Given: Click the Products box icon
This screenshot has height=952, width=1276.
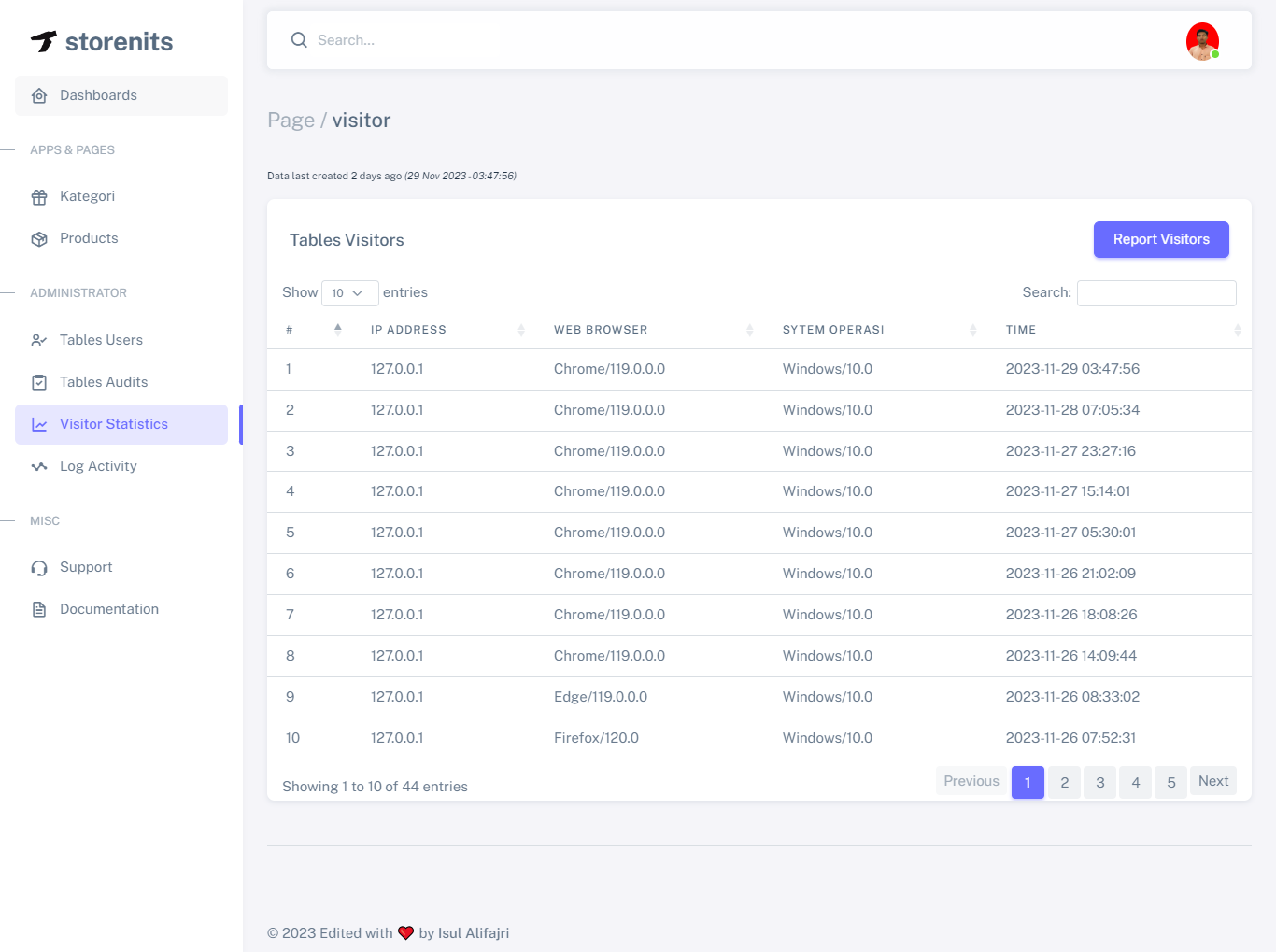Looking at the screenshot, I should [39, 239].
